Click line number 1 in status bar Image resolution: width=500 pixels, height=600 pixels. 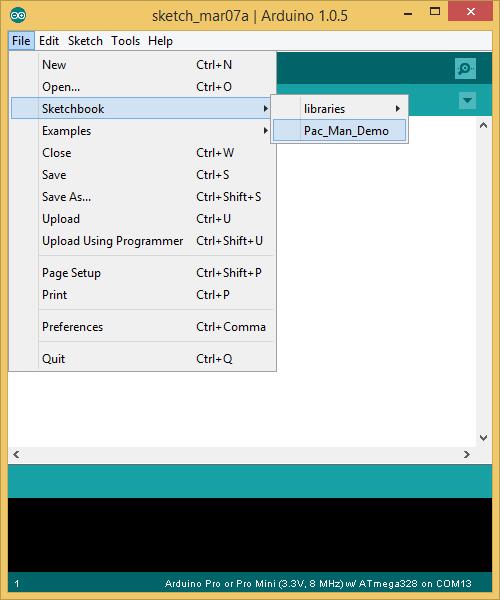point(17,584)
